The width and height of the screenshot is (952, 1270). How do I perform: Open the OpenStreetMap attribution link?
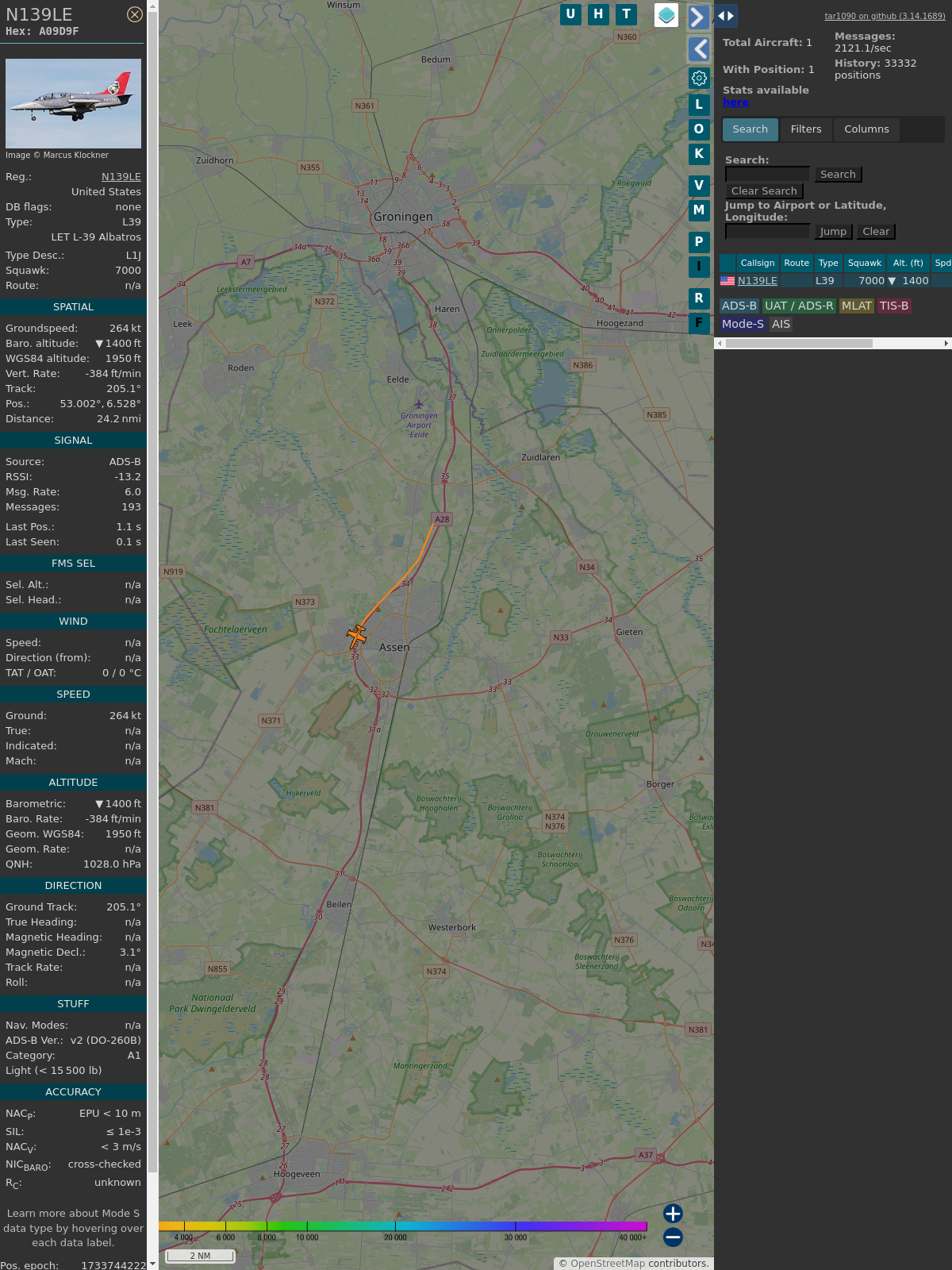pyautogui.click(x=608, y=1264)
